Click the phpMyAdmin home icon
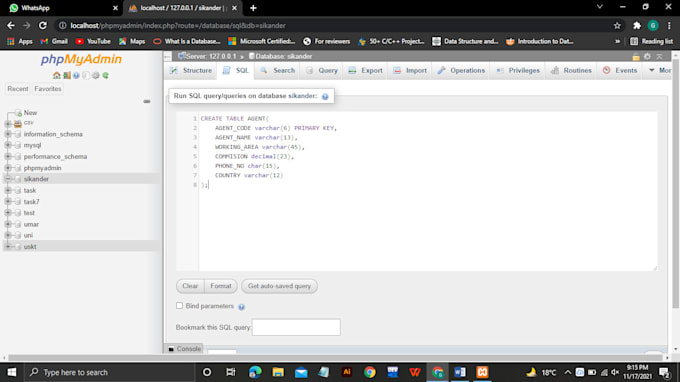 [56, 75]
